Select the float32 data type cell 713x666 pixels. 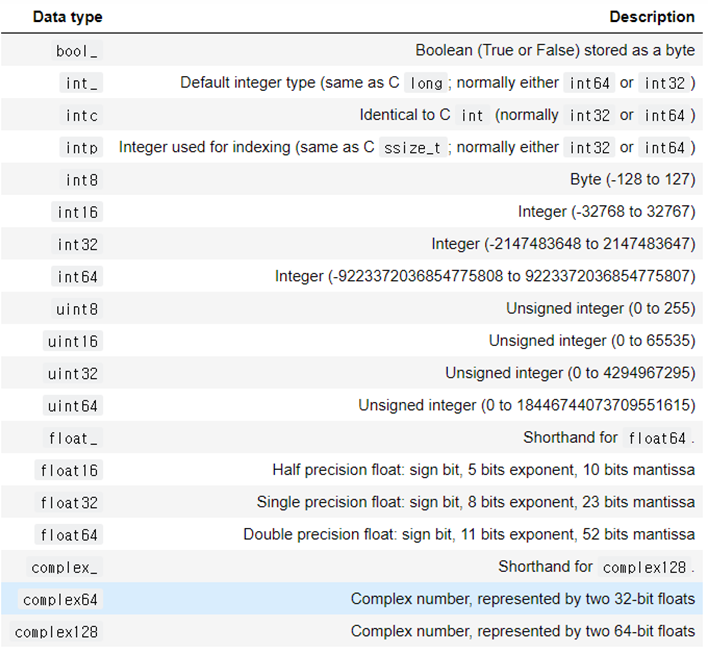[69, 503]
